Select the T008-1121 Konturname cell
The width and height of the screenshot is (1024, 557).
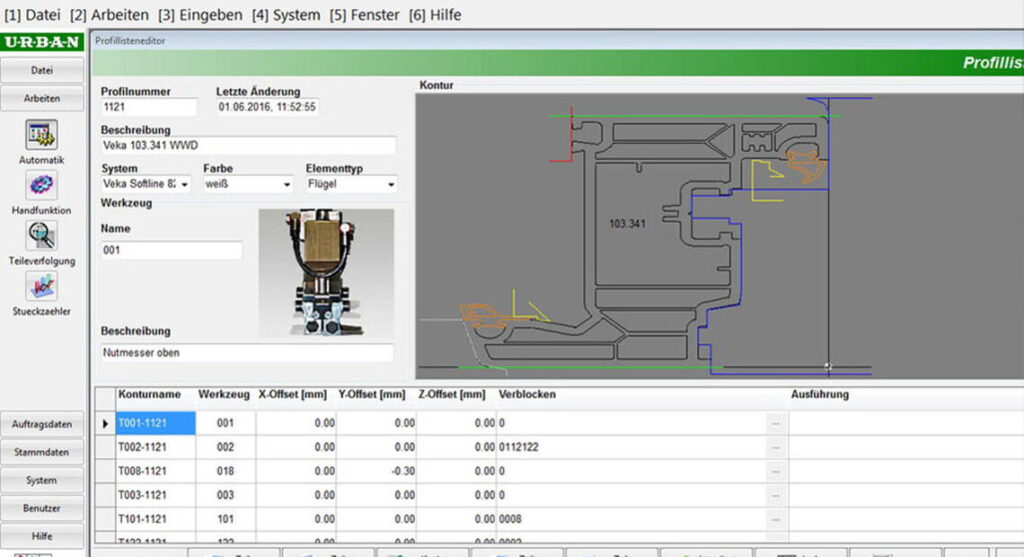point(155,471)
